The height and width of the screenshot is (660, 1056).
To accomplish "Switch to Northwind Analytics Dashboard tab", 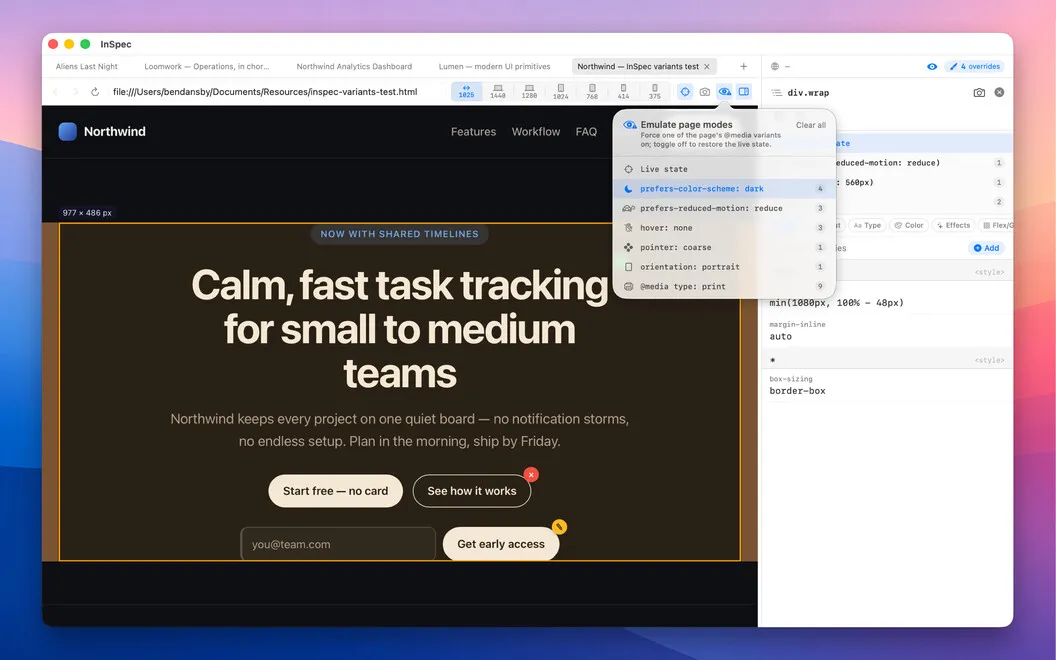I will click(354, 67).
